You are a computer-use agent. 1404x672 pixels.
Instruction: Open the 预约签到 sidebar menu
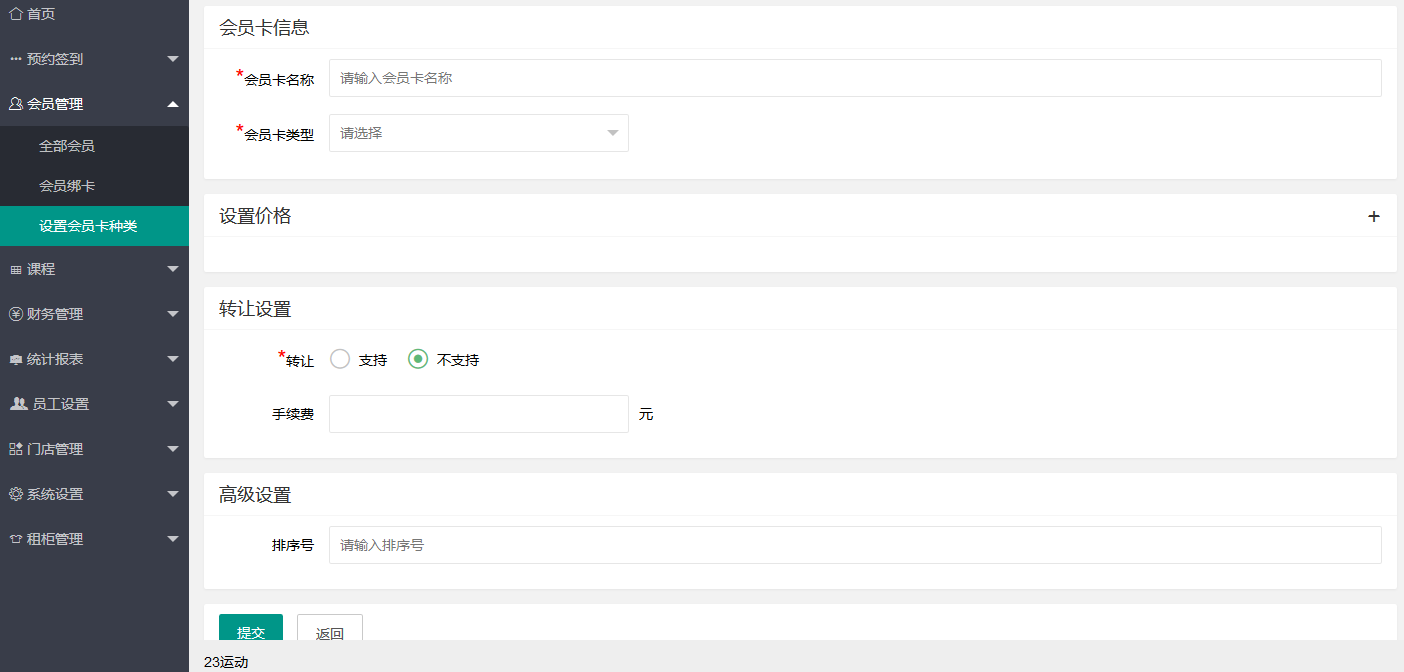coord(94,59)
